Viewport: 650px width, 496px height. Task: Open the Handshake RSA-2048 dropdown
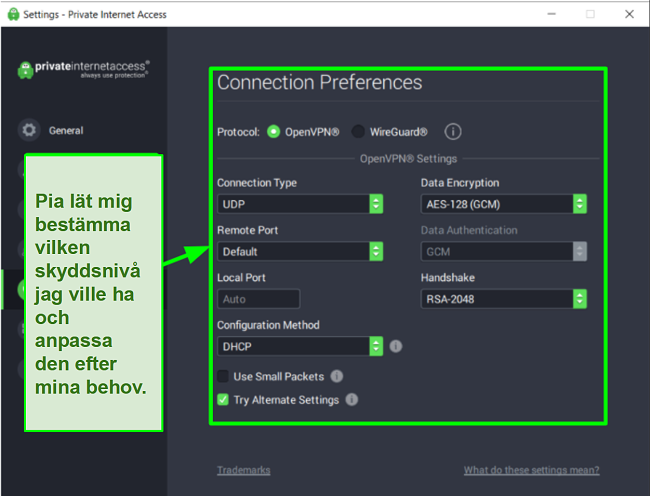pyautogui.click(x=504, y=299)
